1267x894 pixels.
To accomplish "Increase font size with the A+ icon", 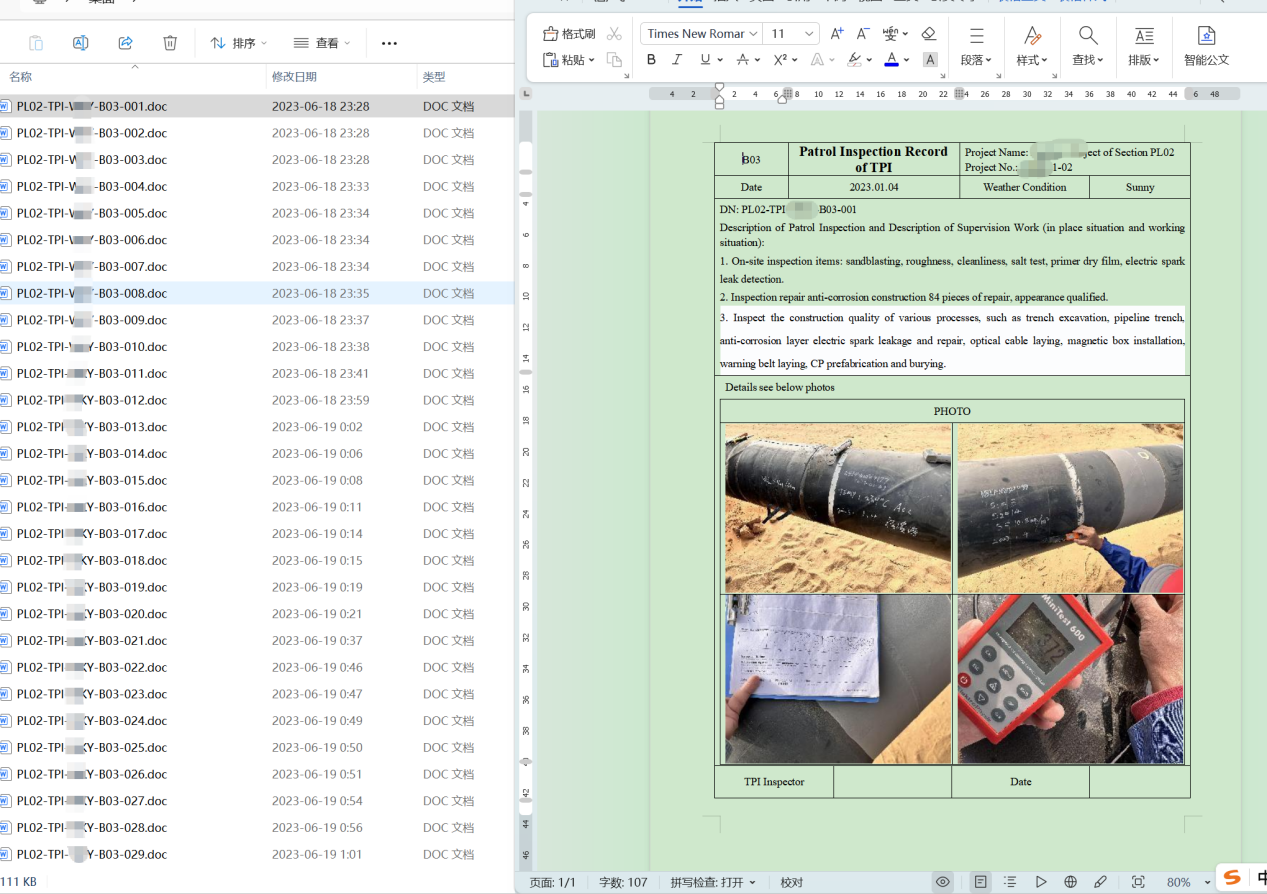I will 837,34.
